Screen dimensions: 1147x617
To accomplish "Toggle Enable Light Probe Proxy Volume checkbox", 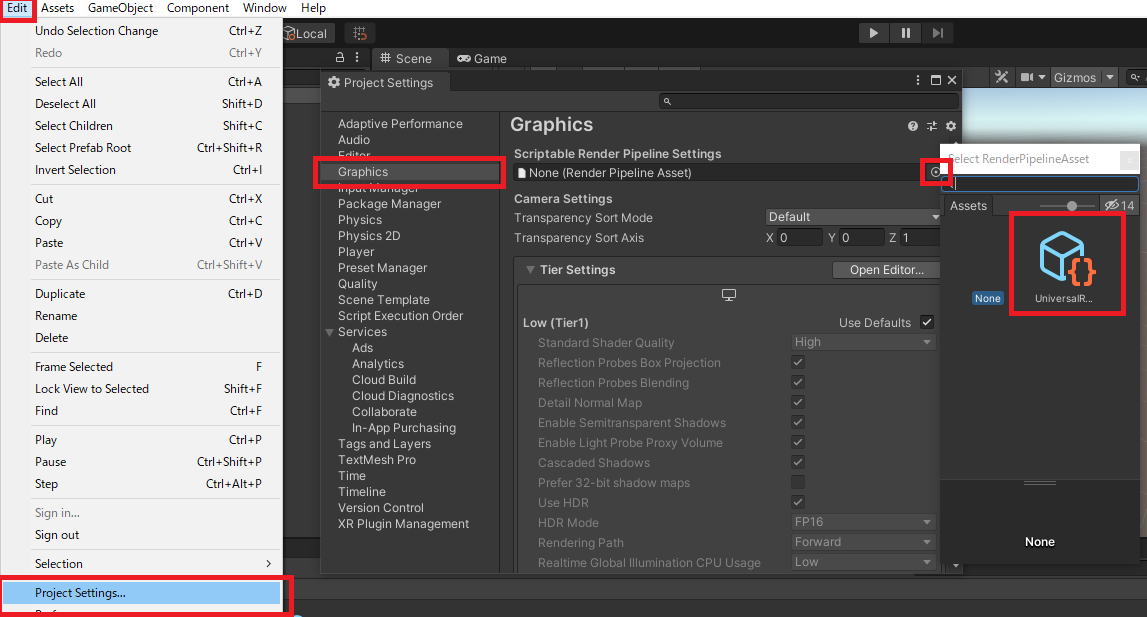I will (798, 442).
